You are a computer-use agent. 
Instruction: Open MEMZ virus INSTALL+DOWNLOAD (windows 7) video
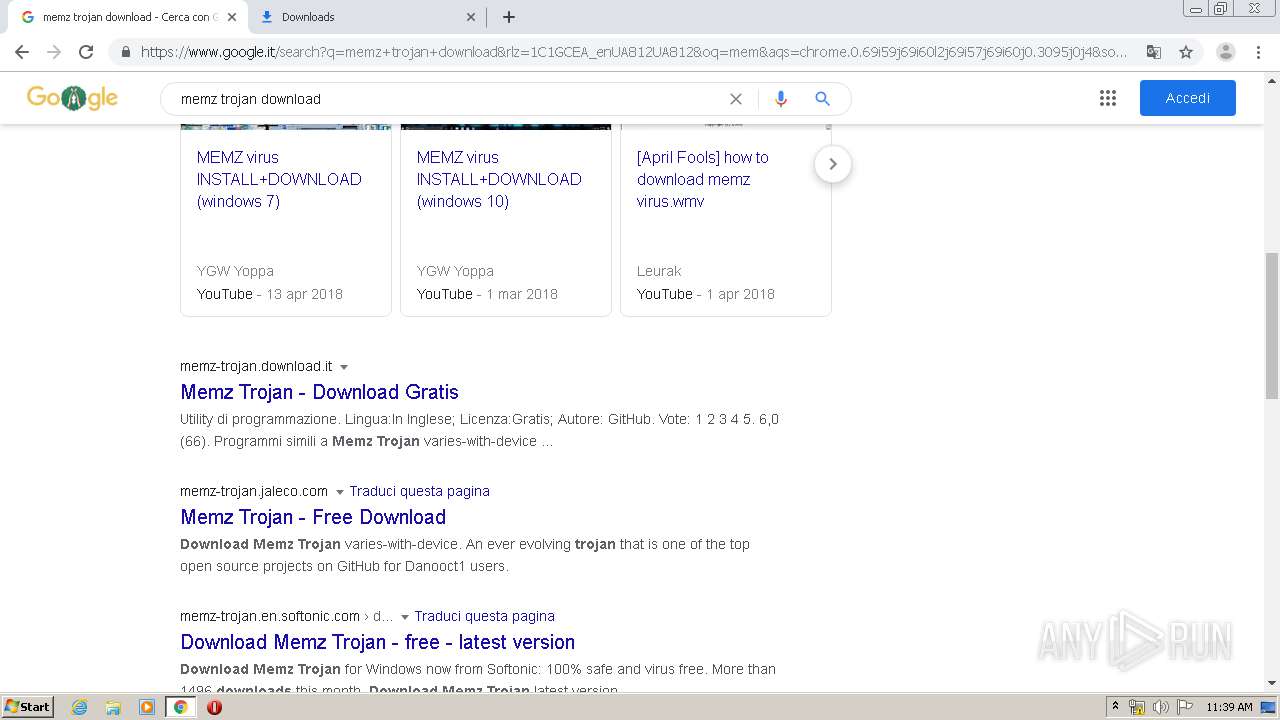click(x=279, y=179)
